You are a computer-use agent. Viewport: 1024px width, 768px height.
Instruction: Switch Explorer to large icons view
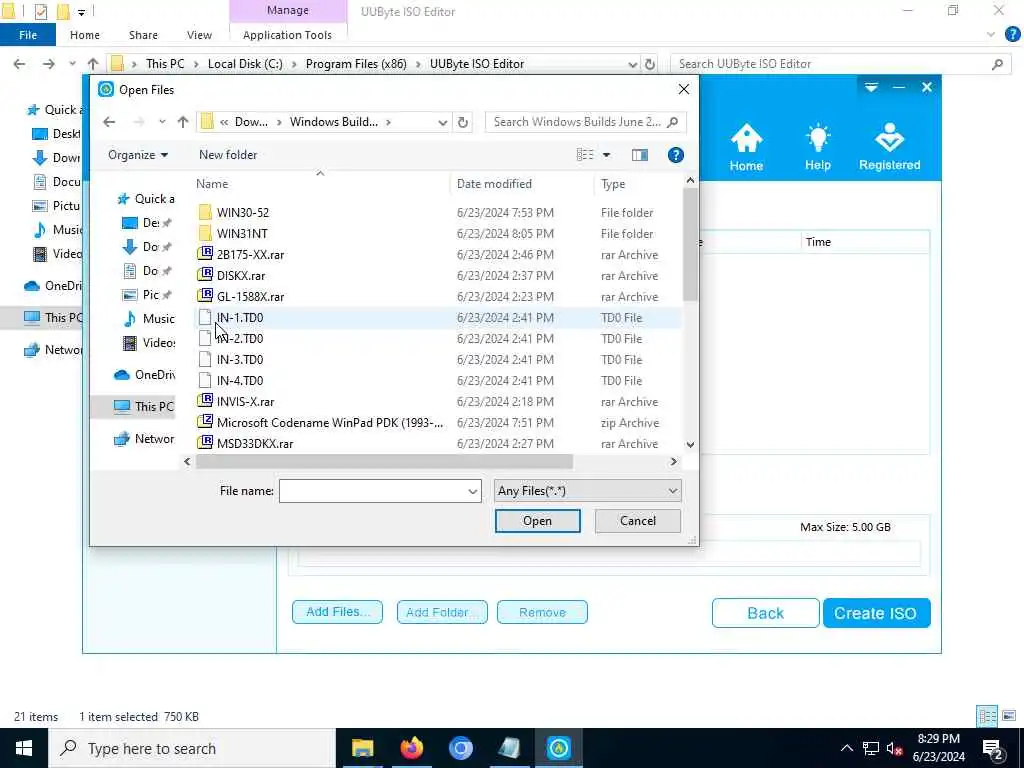coord(1009,716)
